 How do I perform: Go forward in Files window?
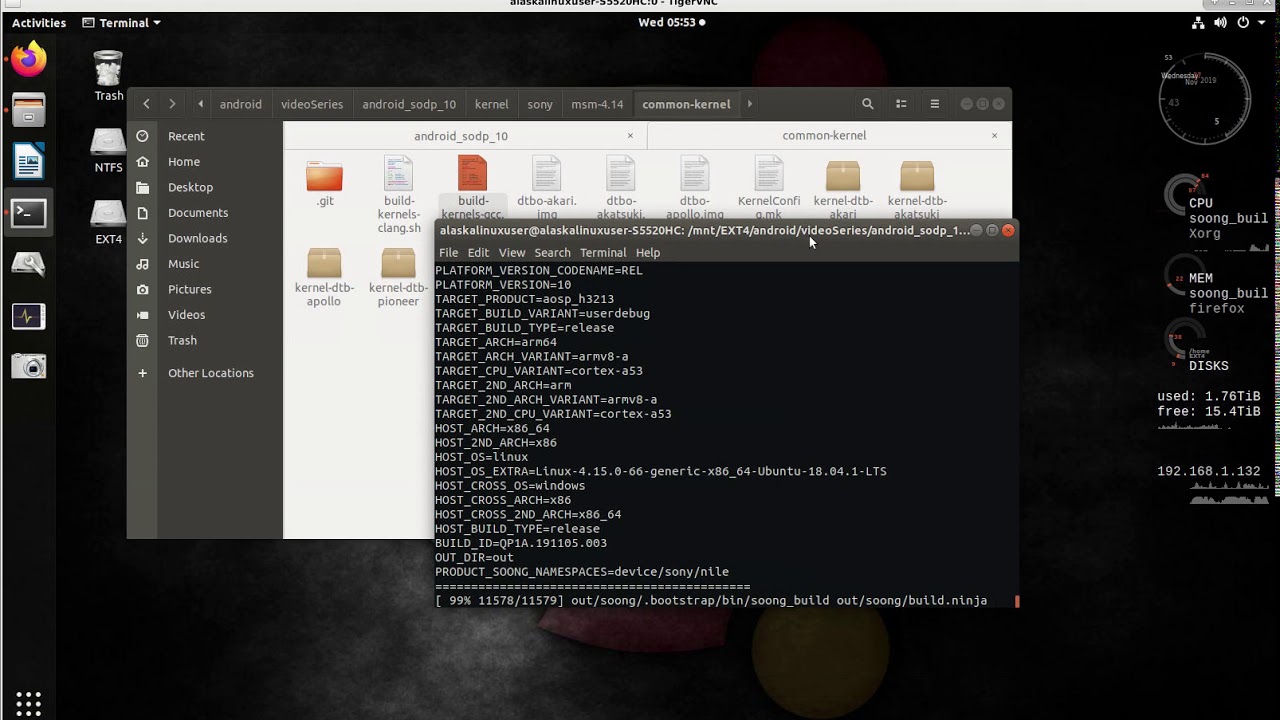pos(172,104)
